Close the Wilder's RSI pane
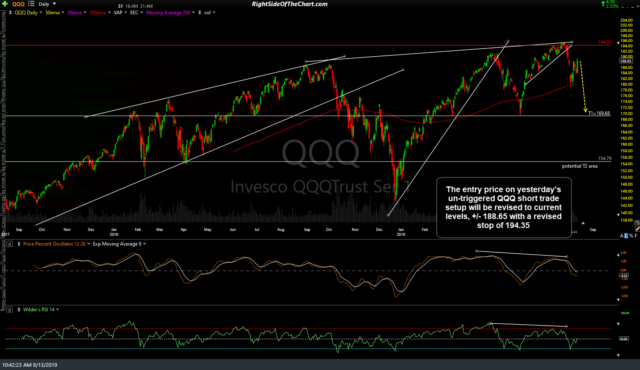The height and width of the screenshot is (370, 640). click(9, 310)
